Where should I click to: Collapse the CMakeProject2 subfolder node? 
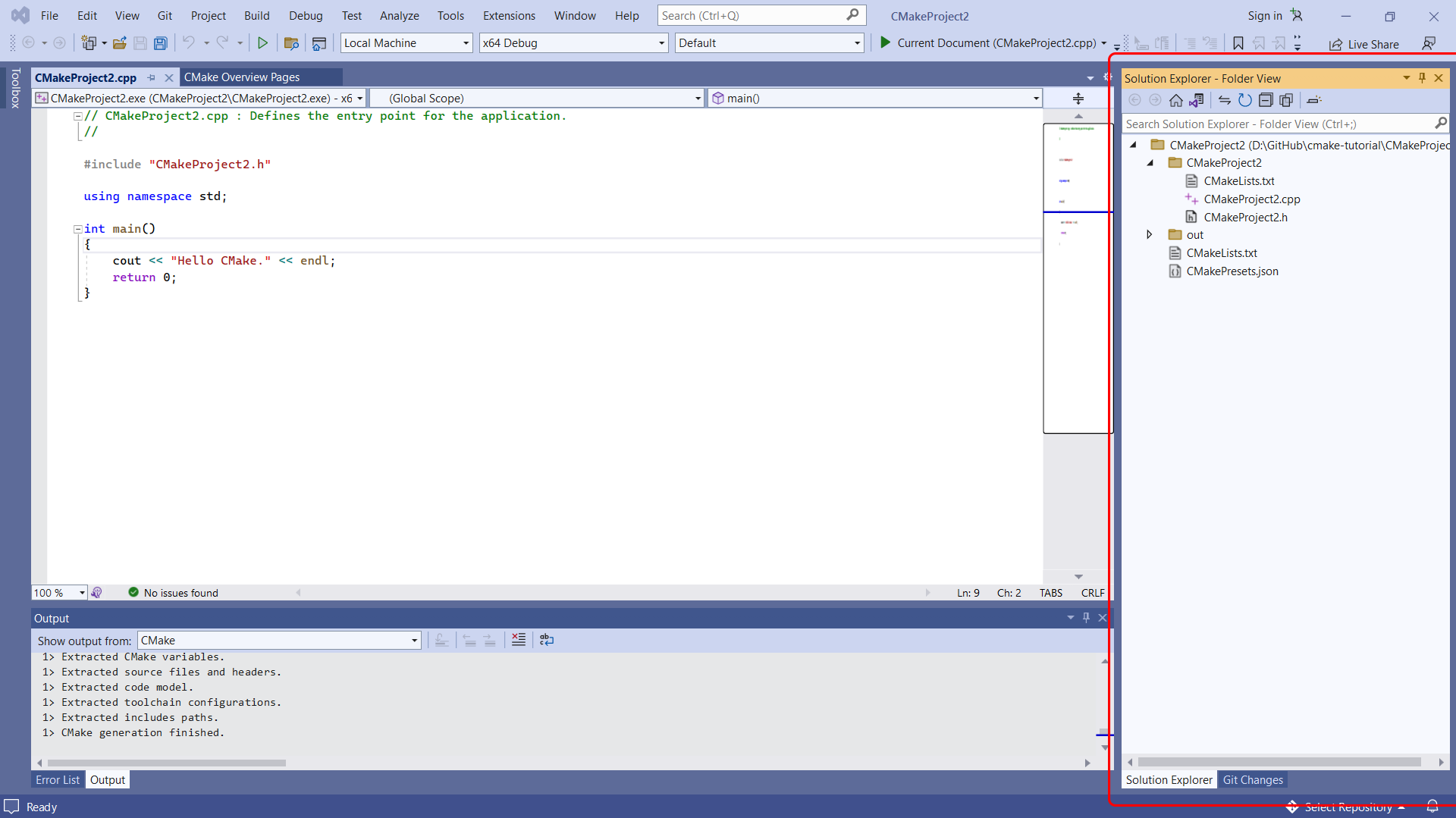click(1150, 163)
